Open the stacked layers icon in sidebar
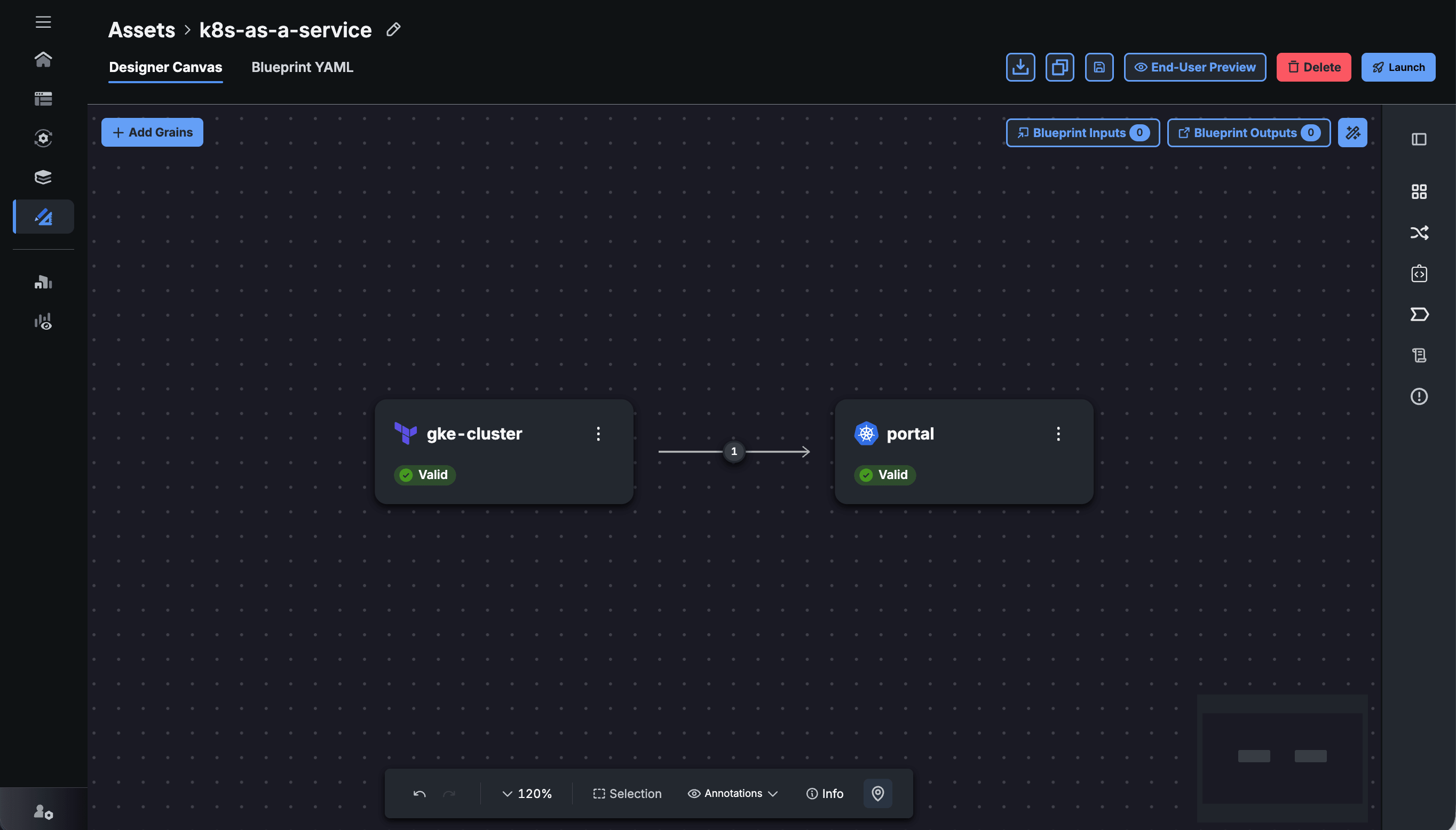The width and height of the screenshot is (1456, 830). [43, 177]
